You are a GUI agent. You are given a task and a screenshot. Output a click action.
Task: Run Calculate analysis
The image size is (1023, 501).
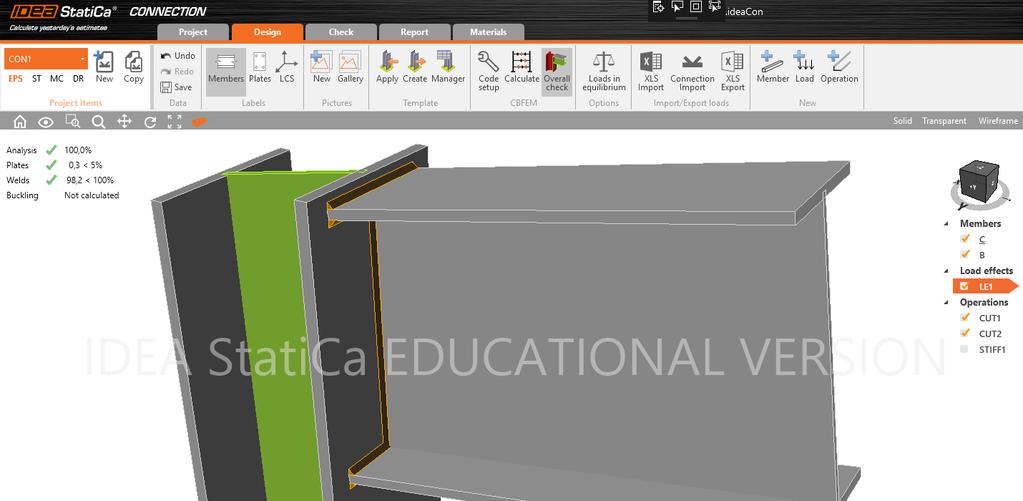(522, 68)
